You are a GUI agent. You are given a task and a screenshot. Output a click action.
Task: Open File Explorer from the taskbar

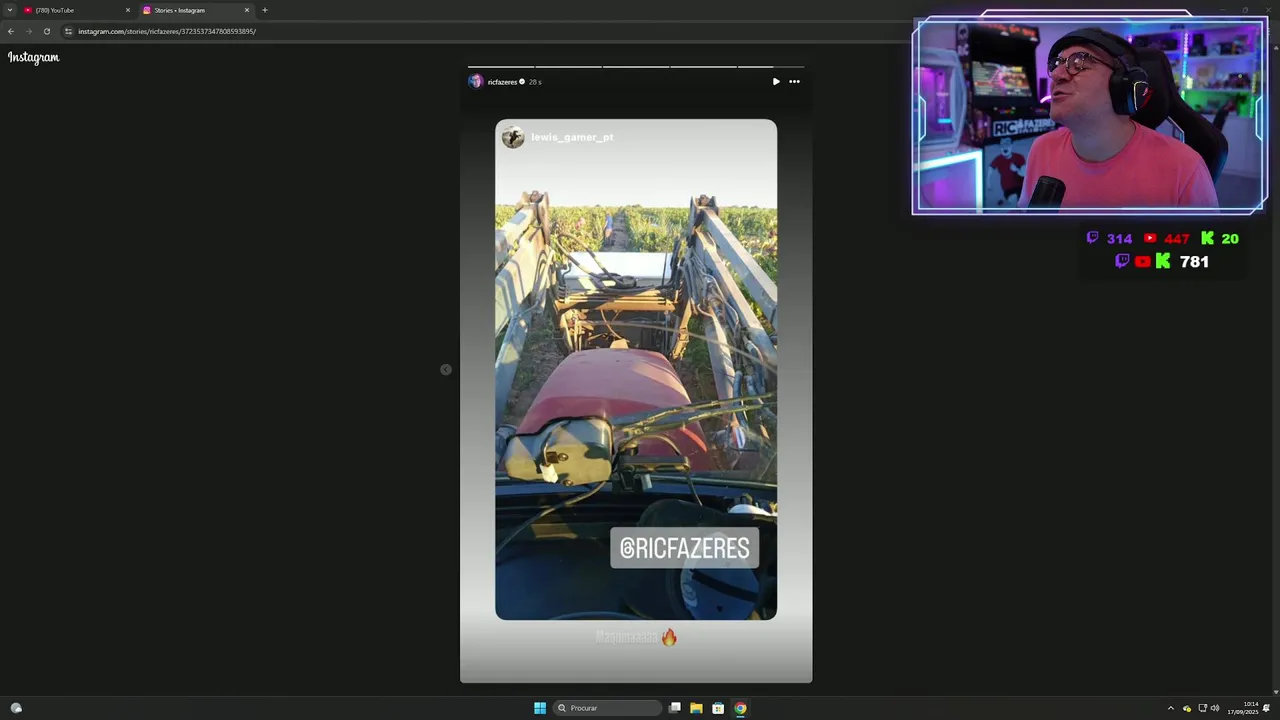click(x=696, y=708)
